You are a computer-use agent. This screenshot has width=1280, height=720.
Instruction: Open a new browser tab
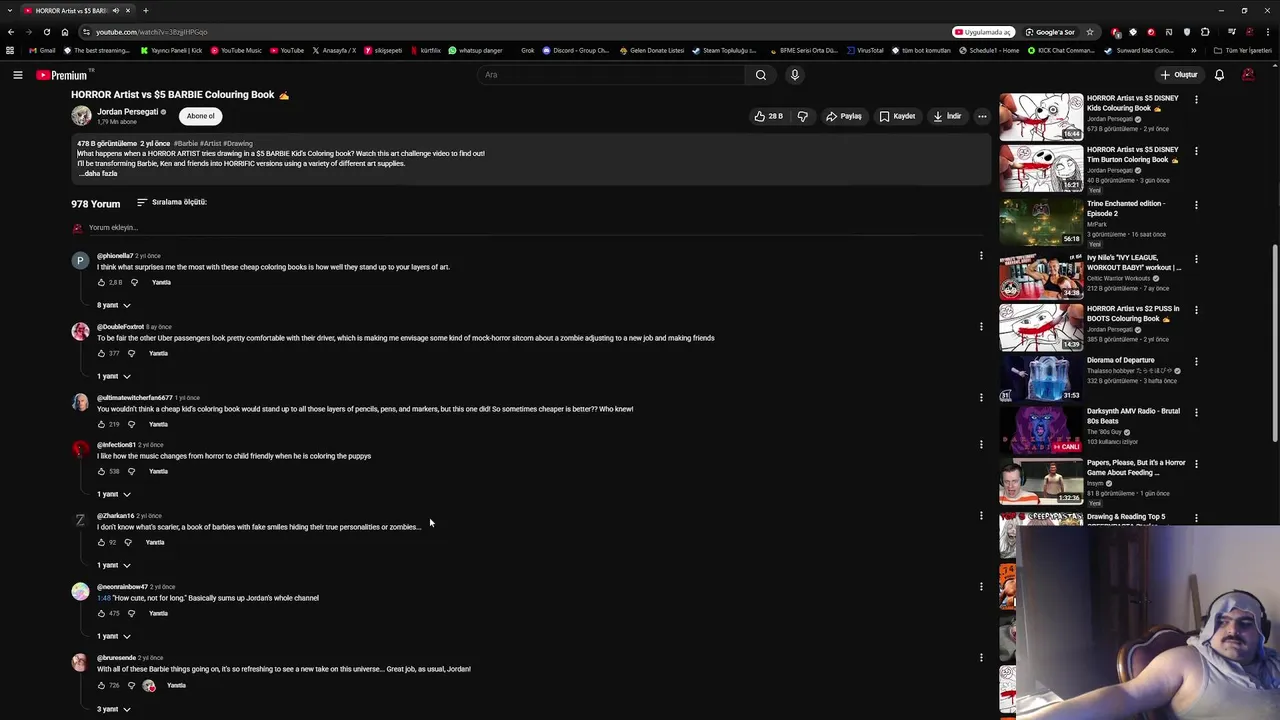click(x=145, y=11)
